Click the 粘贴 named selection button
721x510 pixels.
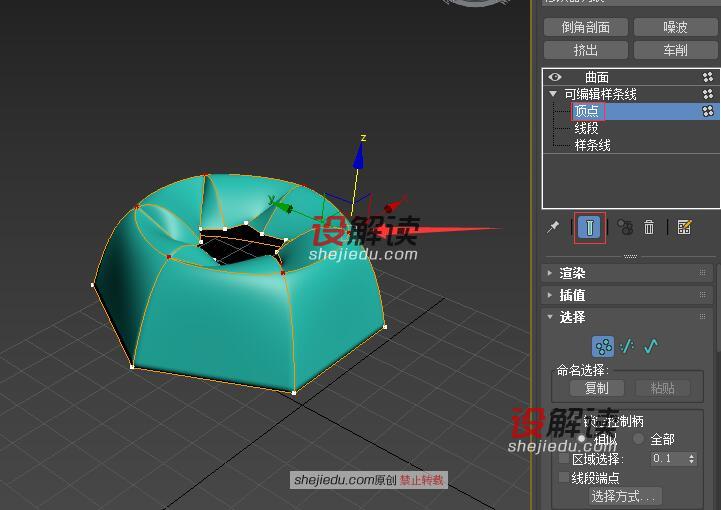tap(663, 388)
